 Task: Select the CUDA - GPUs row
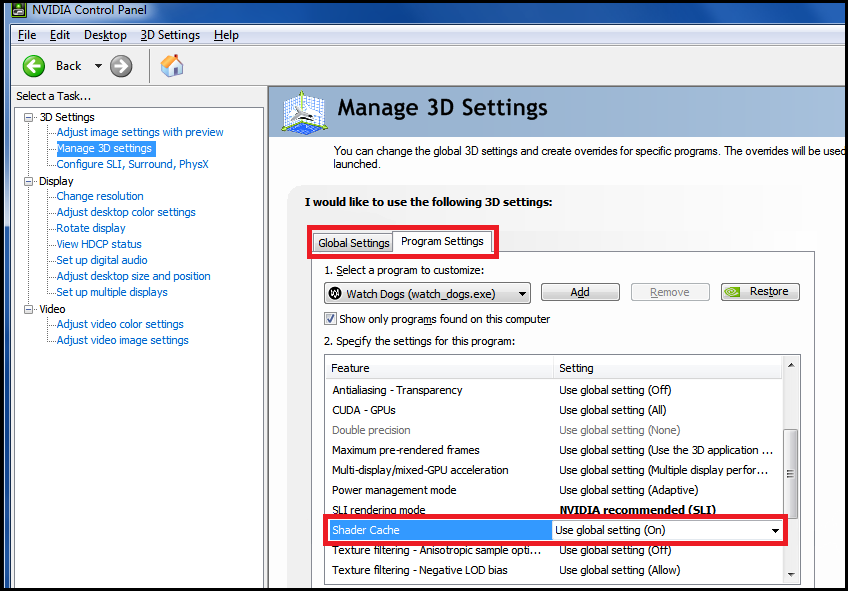[x=553, y=410]
